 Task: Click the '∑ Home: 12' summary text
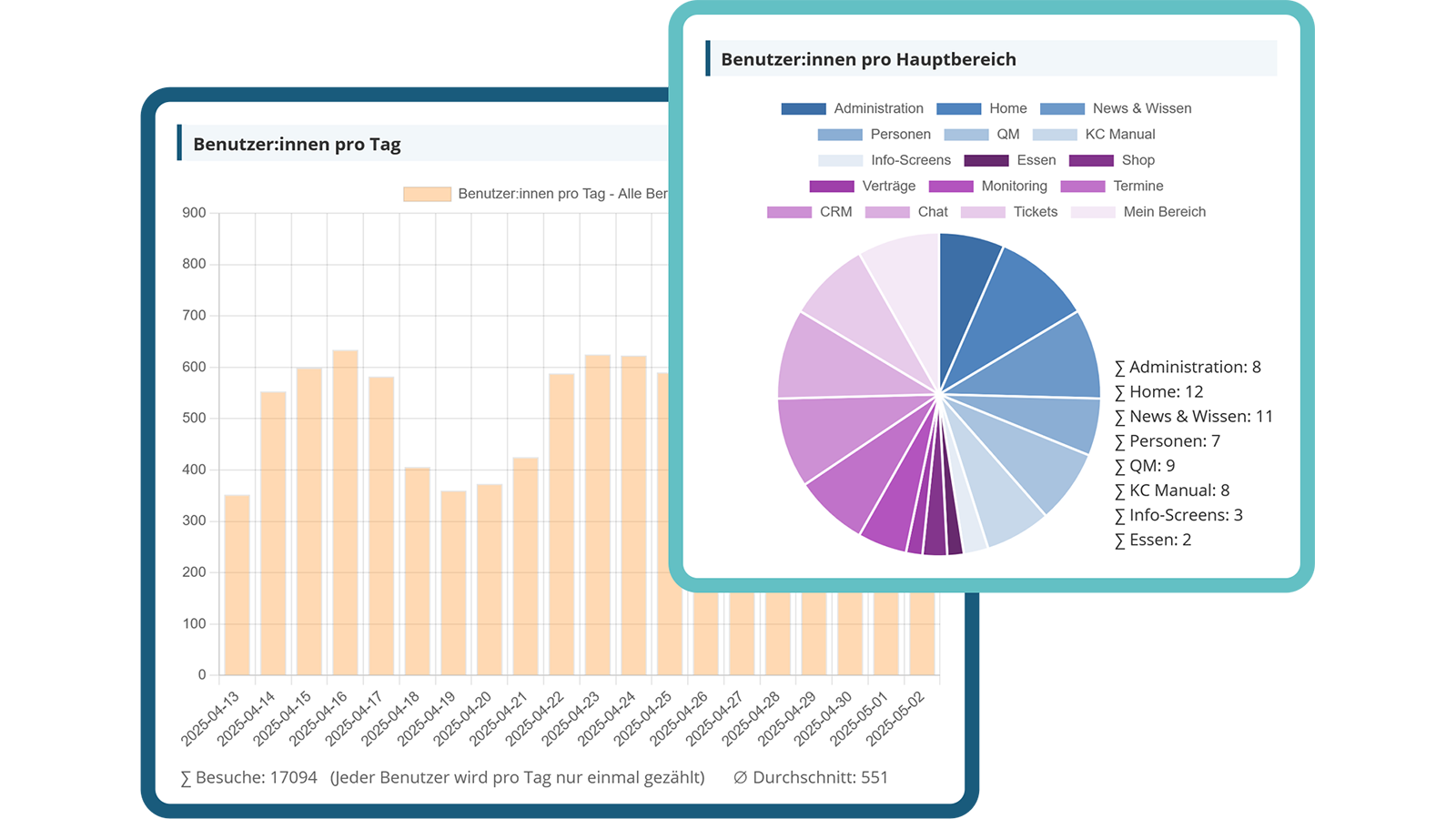(1158, 392)
